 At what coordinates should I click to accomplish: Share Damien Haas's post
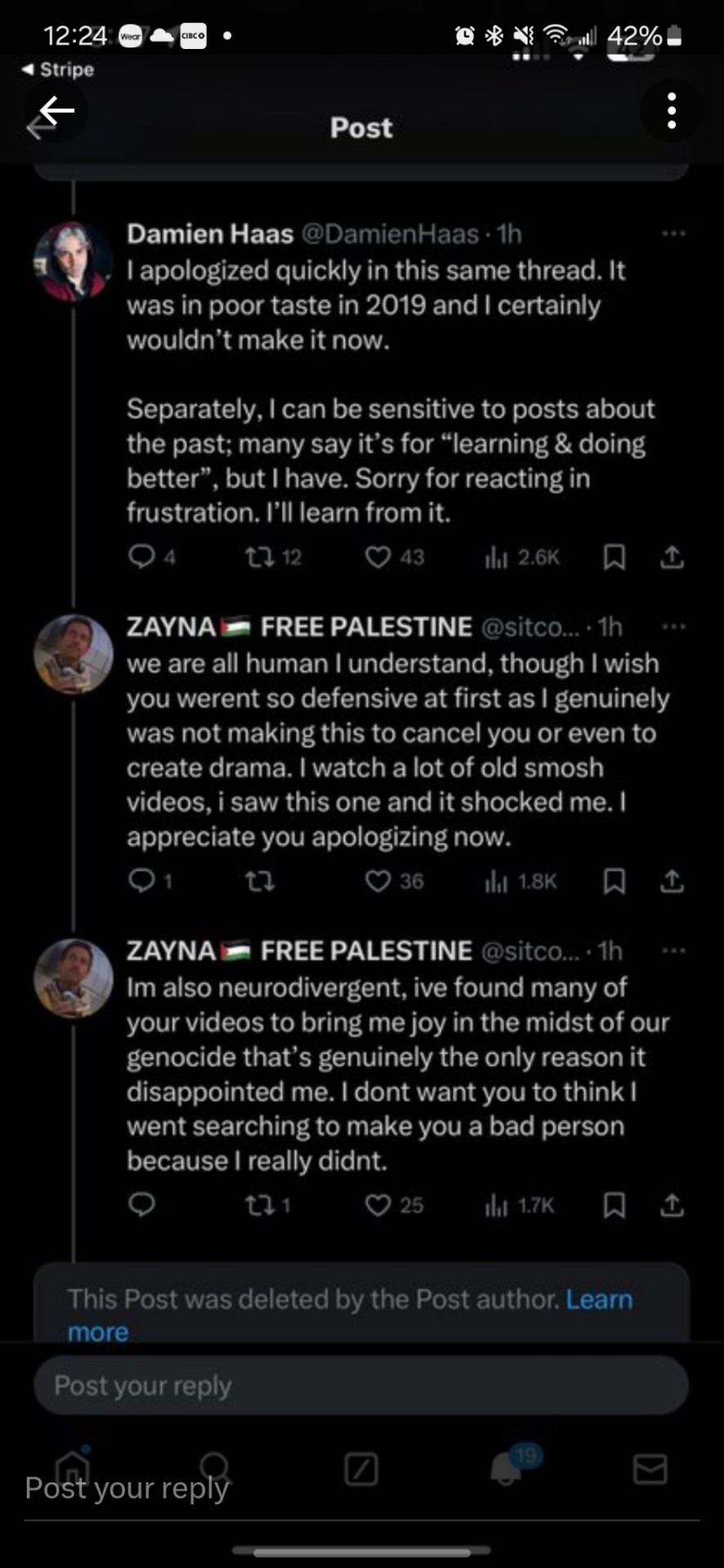click(671, 557)
